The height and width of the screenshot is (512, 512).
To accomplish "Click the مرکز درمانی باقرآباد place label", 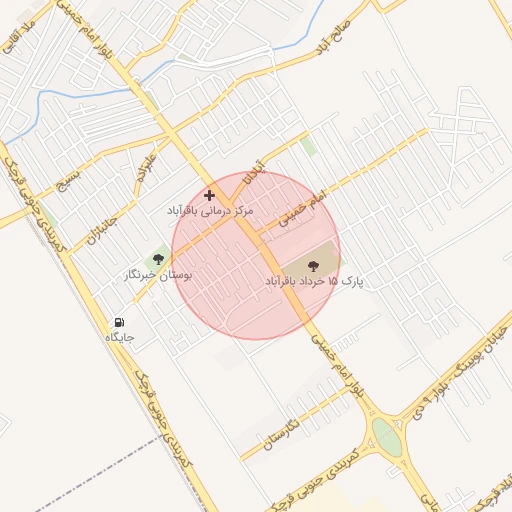I will click(210, 211).
